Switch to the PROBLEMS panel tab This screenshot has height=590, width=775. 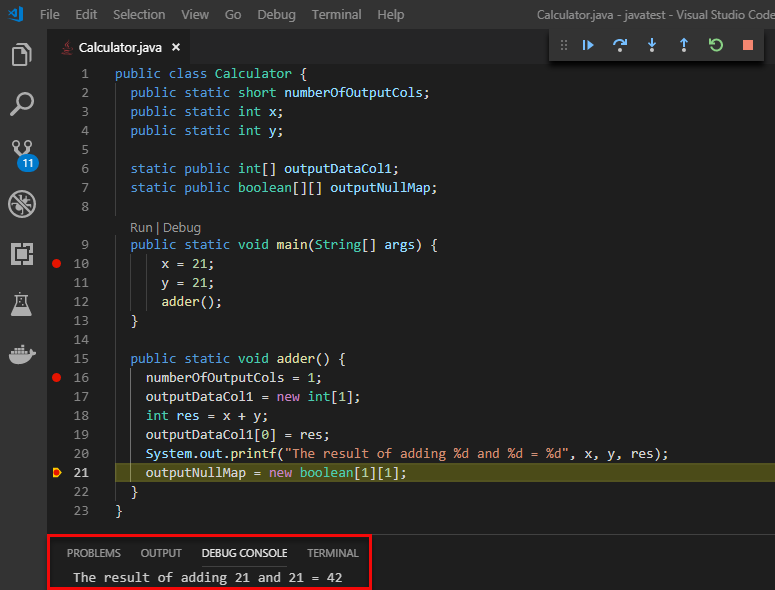tap(94, 553)
